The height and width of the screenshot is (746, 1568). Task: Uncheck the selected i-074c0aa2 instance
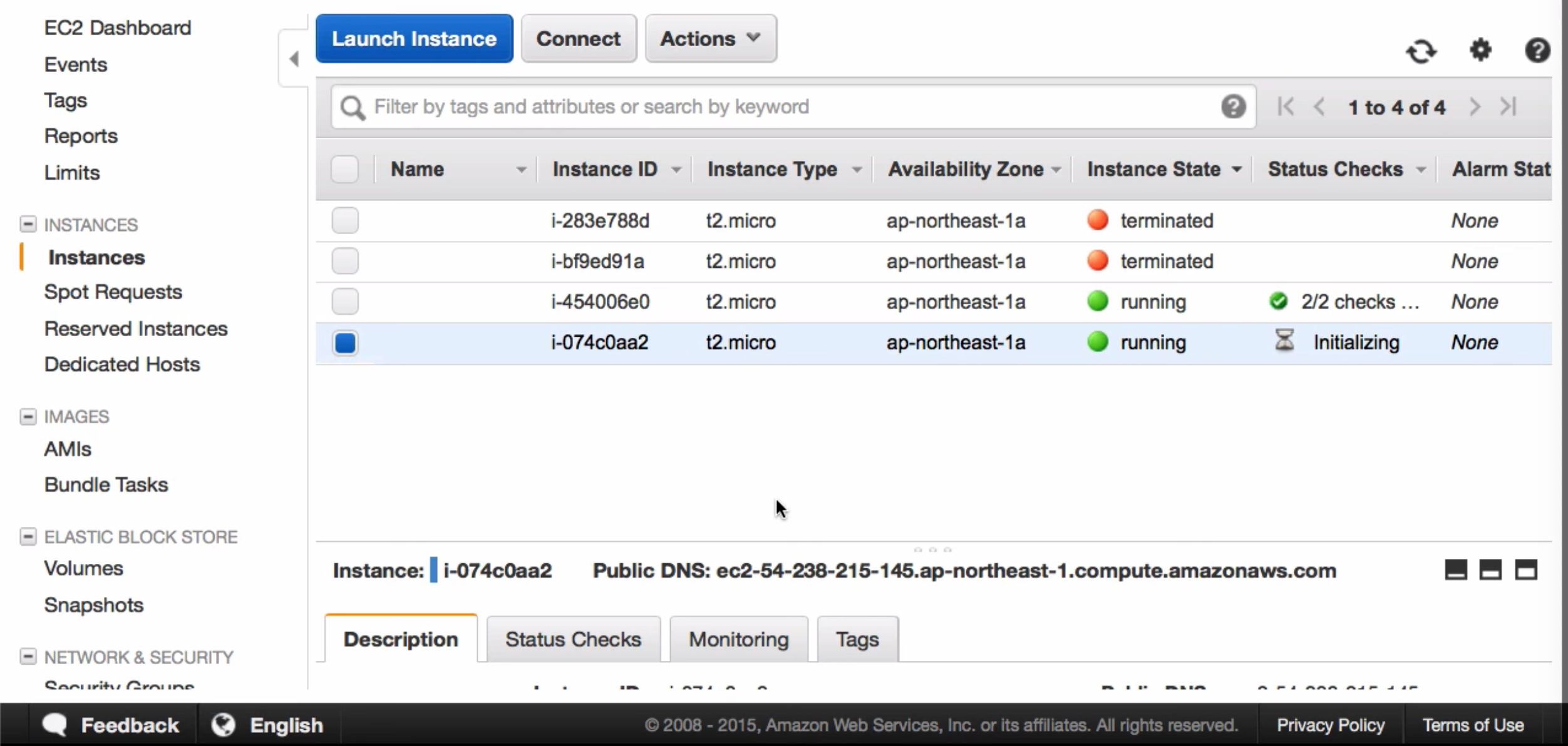[345, 343]
